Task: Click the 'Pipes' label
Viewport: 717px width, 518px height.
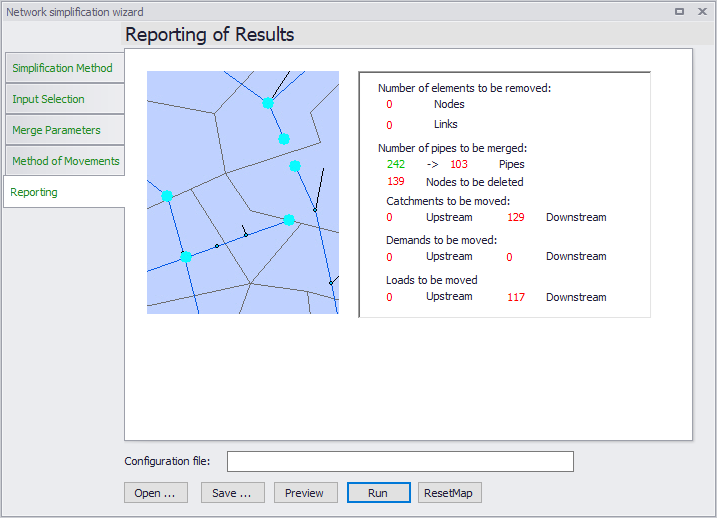Action: (x=511, y=165)
